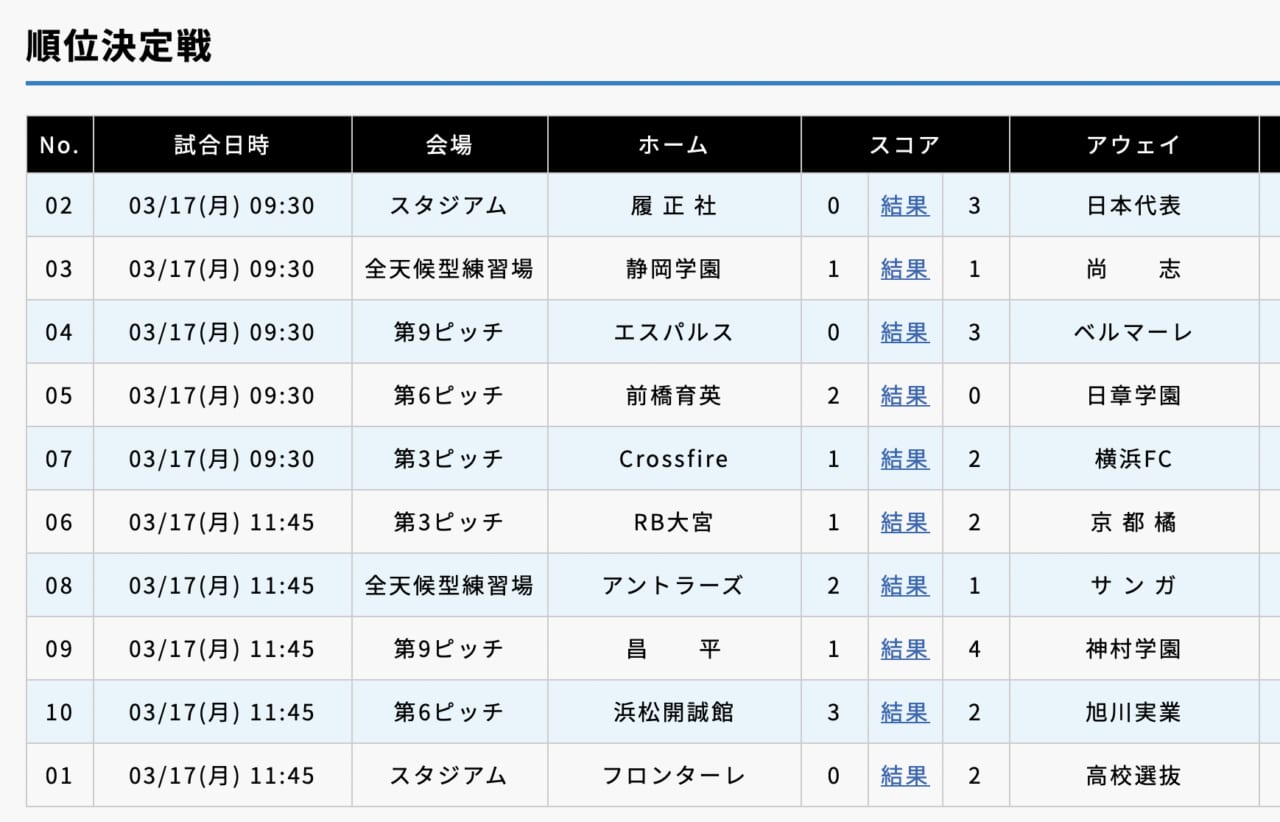
Task: Click match number 02 cell
Action: 60,206
